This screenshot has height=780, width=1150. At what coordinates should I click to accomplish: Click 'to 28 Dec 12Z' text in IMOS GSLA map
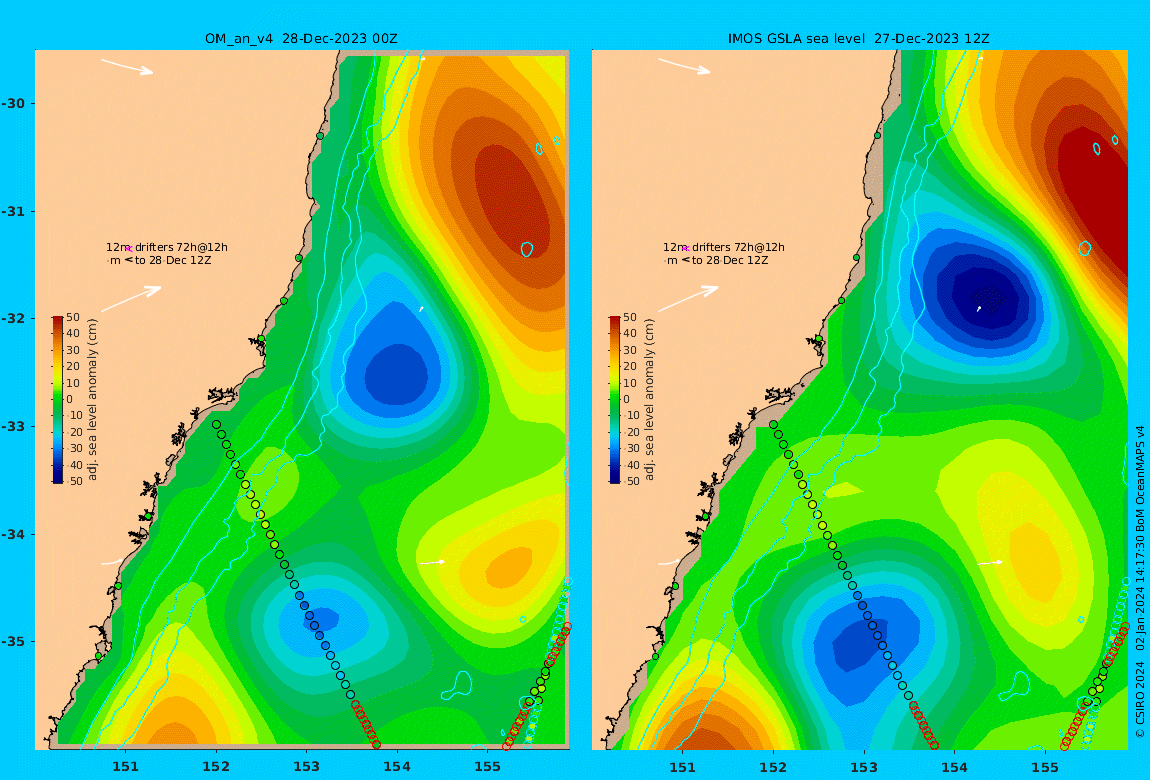(730, 260)
